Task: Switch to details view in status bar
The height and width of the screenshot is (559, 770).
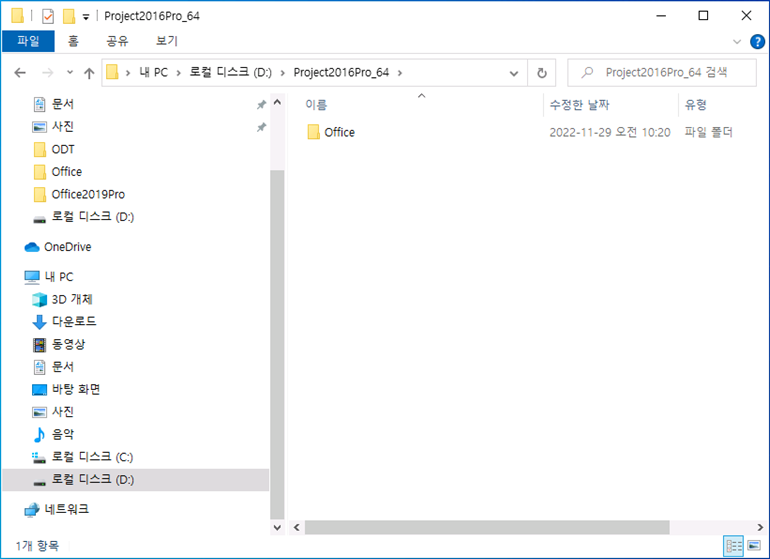Action: (734, 546)
